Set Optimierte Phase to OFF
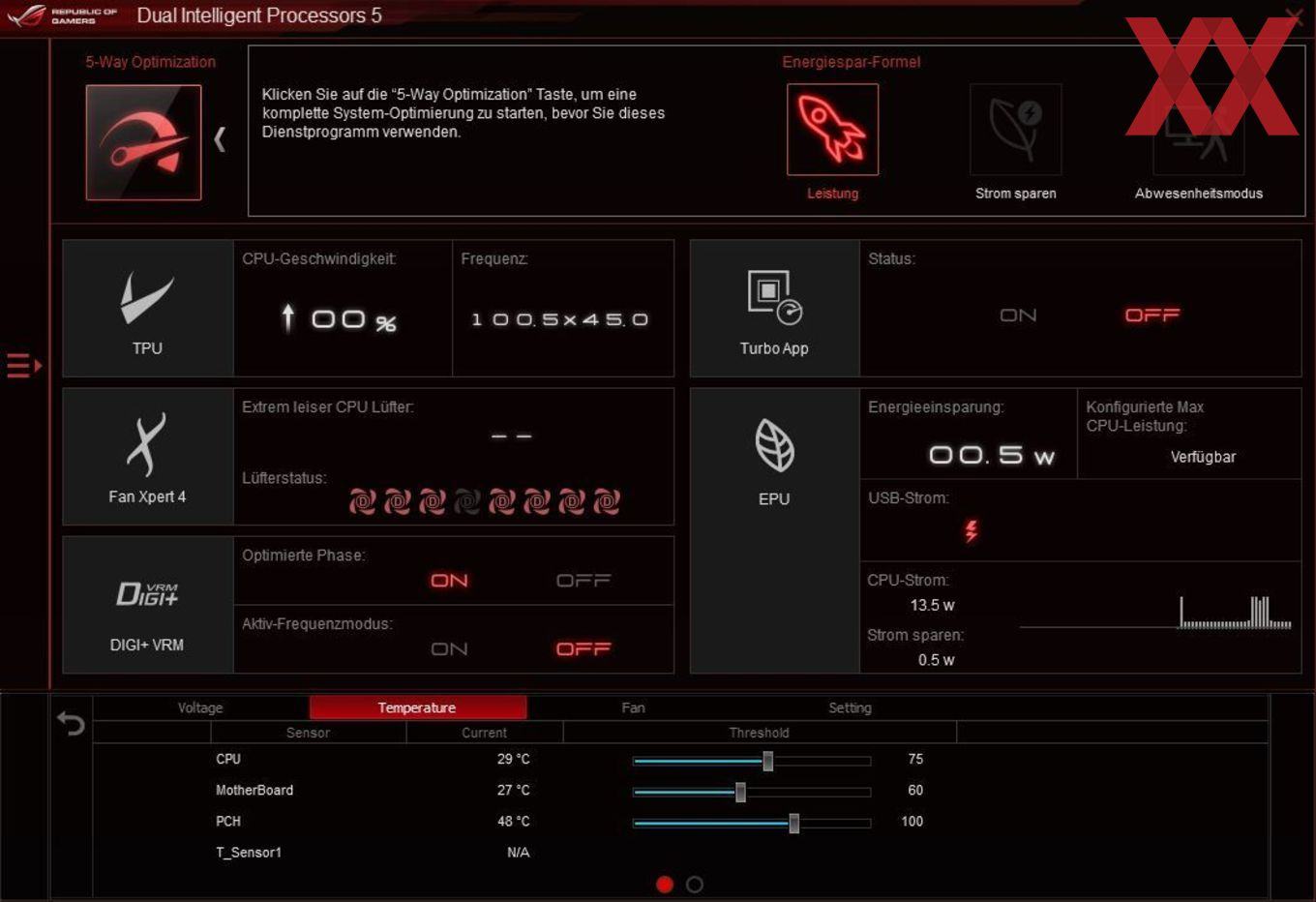 [x=583, y=581]
